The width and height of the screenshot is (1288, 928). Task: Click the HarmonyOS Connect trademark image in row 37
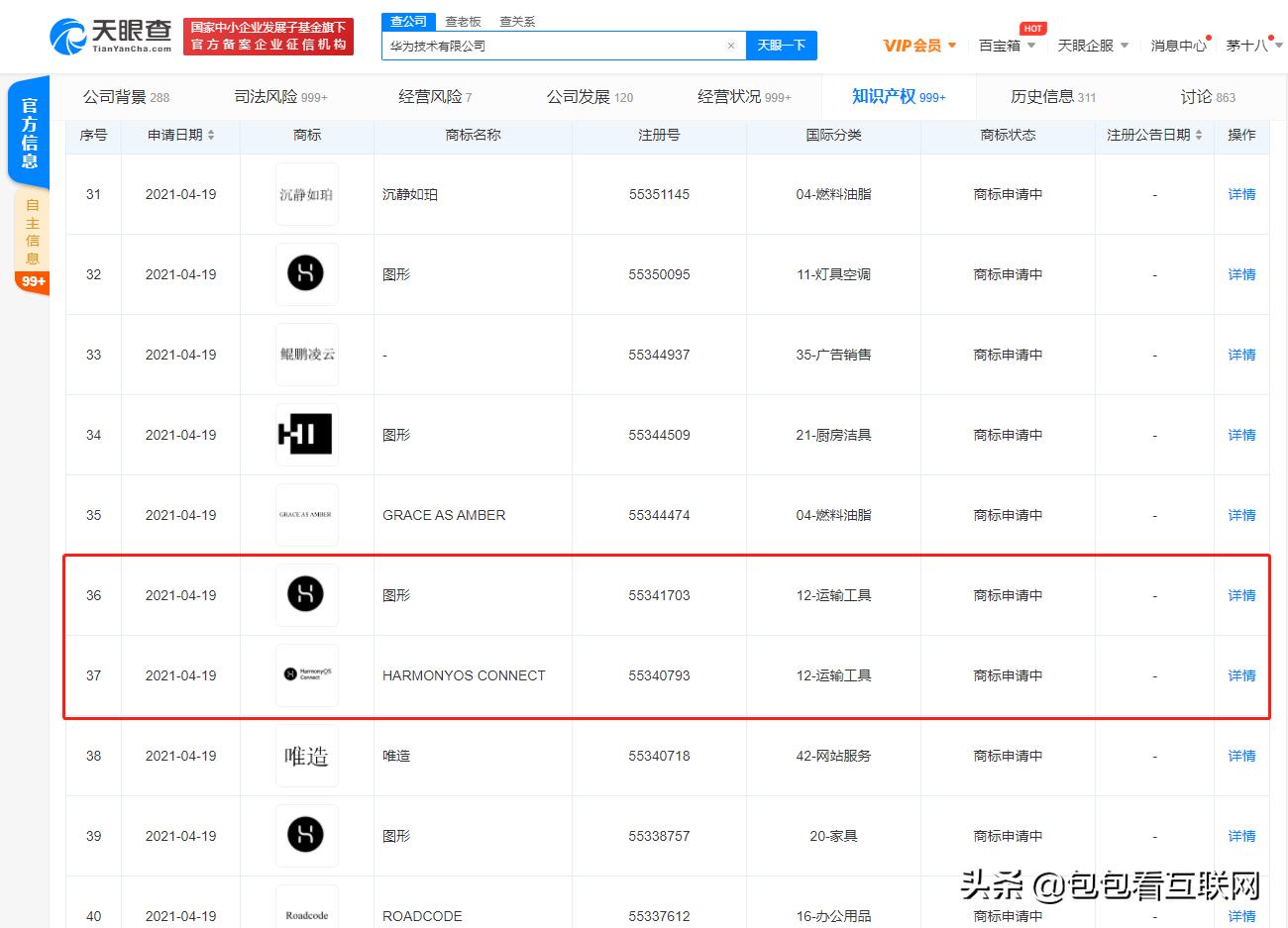click(306, 674)
